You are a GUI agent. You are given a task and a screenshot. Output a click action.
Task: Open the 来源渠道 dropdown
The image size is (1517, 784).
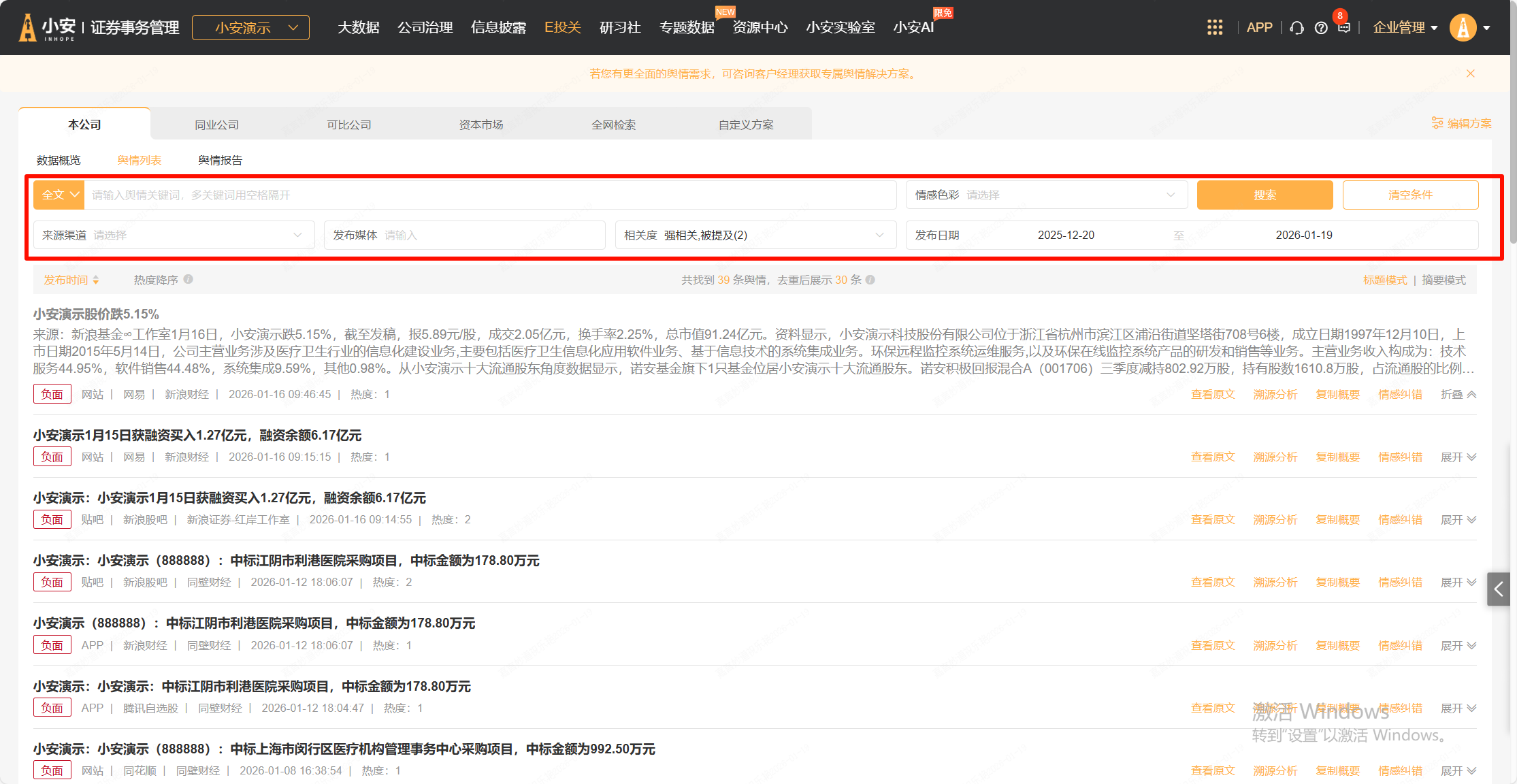(174, 235)
